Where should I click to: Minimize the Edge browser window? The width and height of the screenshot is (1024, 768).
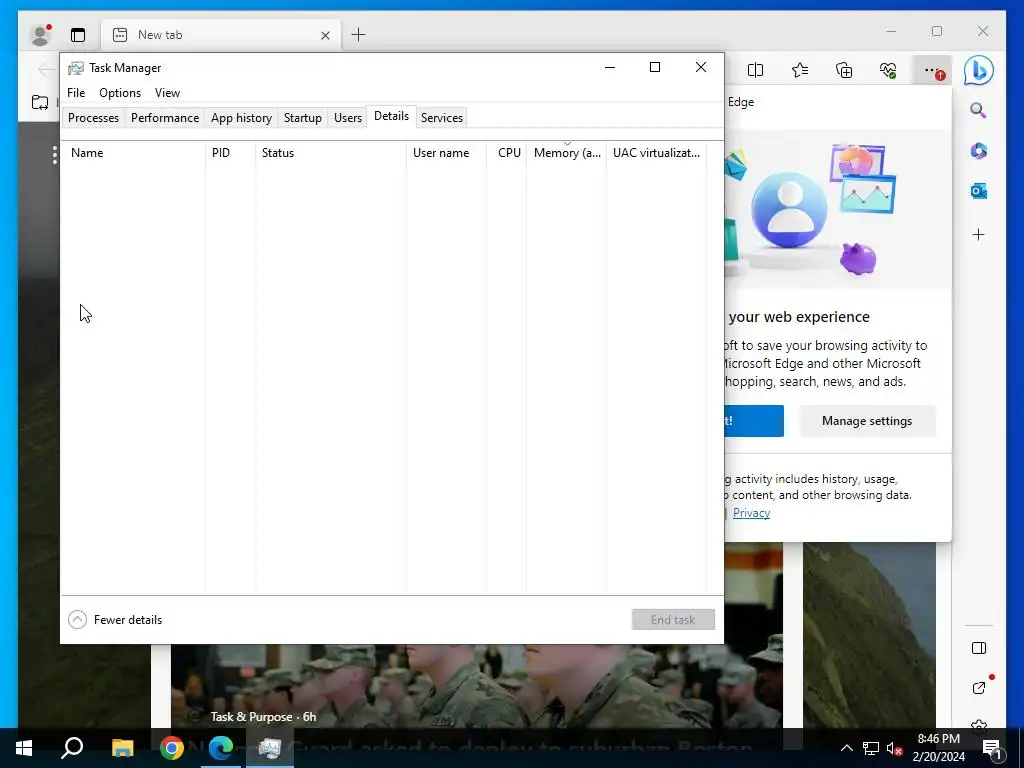pos(891,31)
